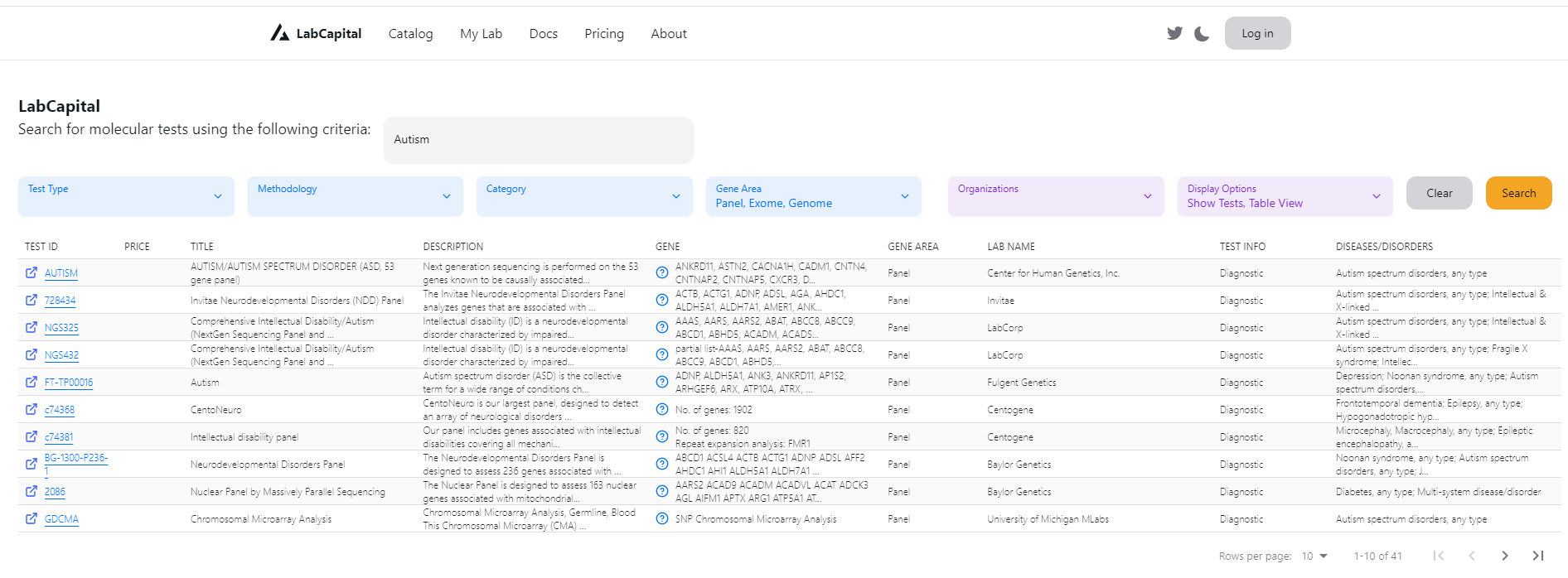Open the Pricing menu item
The height and width of the screenshot is (578, 1568).
pyautogui.click(x=604, y=33)
